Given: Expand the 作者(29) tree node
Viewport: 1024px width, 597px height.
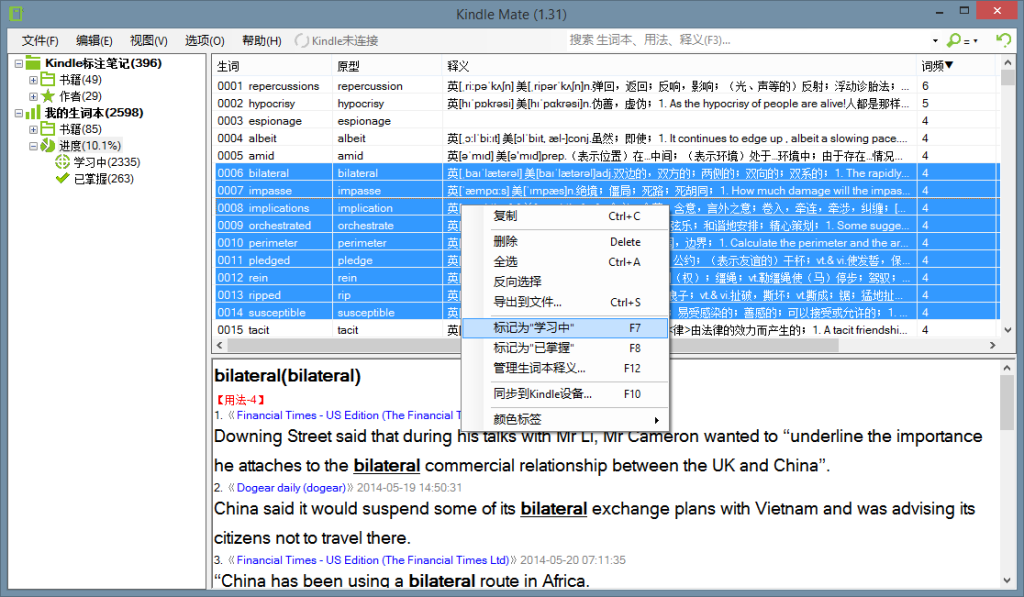Looking at the screenshot, I should click(33, 96).
